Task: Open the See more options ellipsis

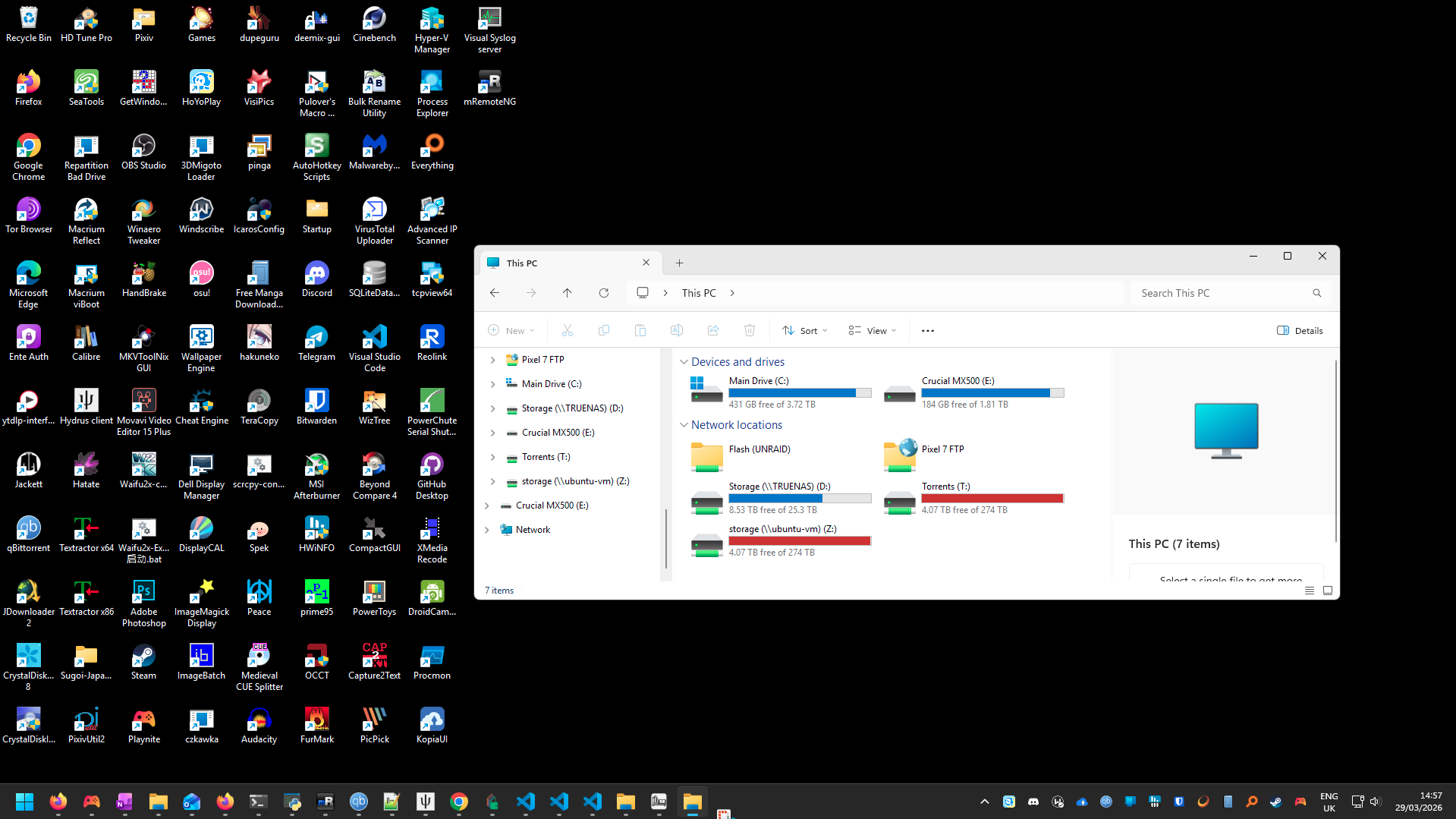Action: (927, 331)
